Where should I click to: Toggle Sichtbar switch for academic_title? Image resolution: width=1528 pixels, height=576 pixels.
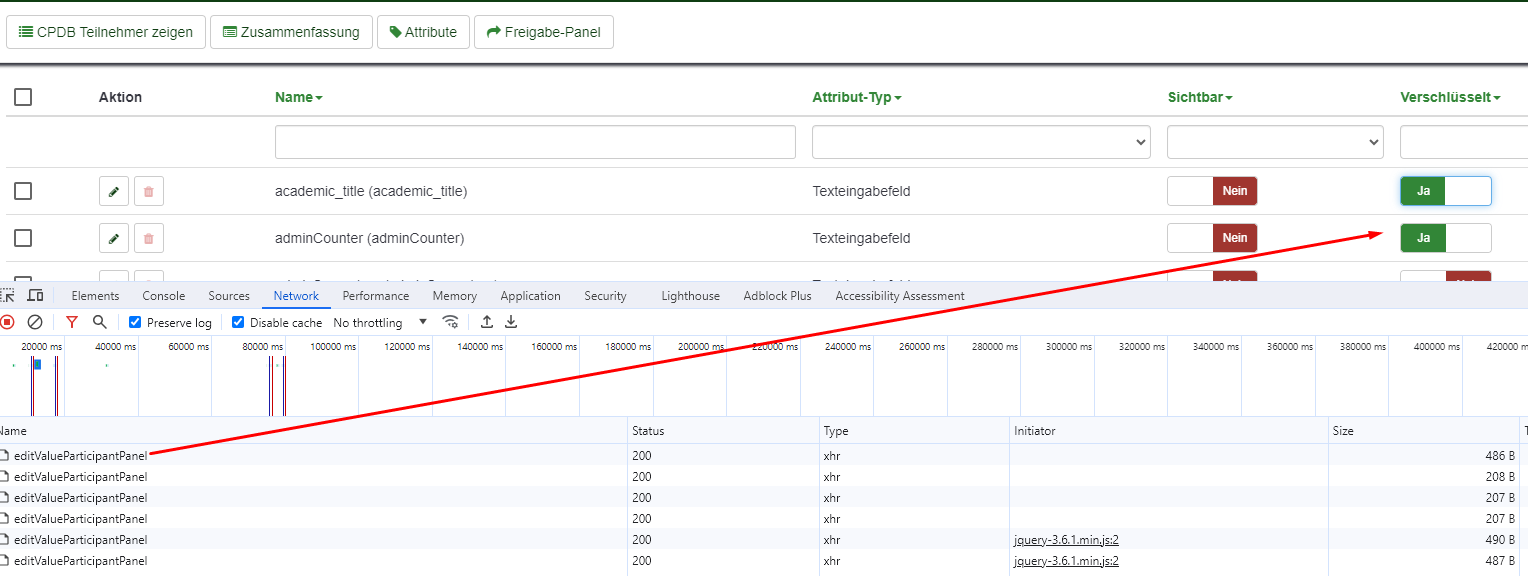coord(1212,191)
